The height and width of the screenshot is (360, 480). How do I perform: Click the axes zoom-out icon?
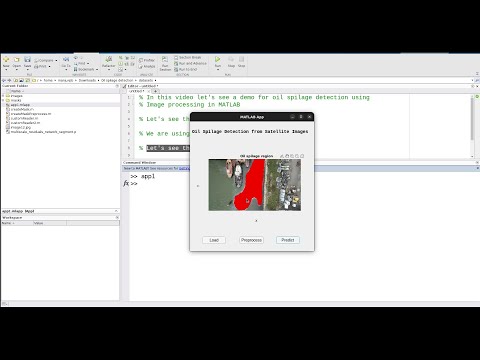[297, 156]
